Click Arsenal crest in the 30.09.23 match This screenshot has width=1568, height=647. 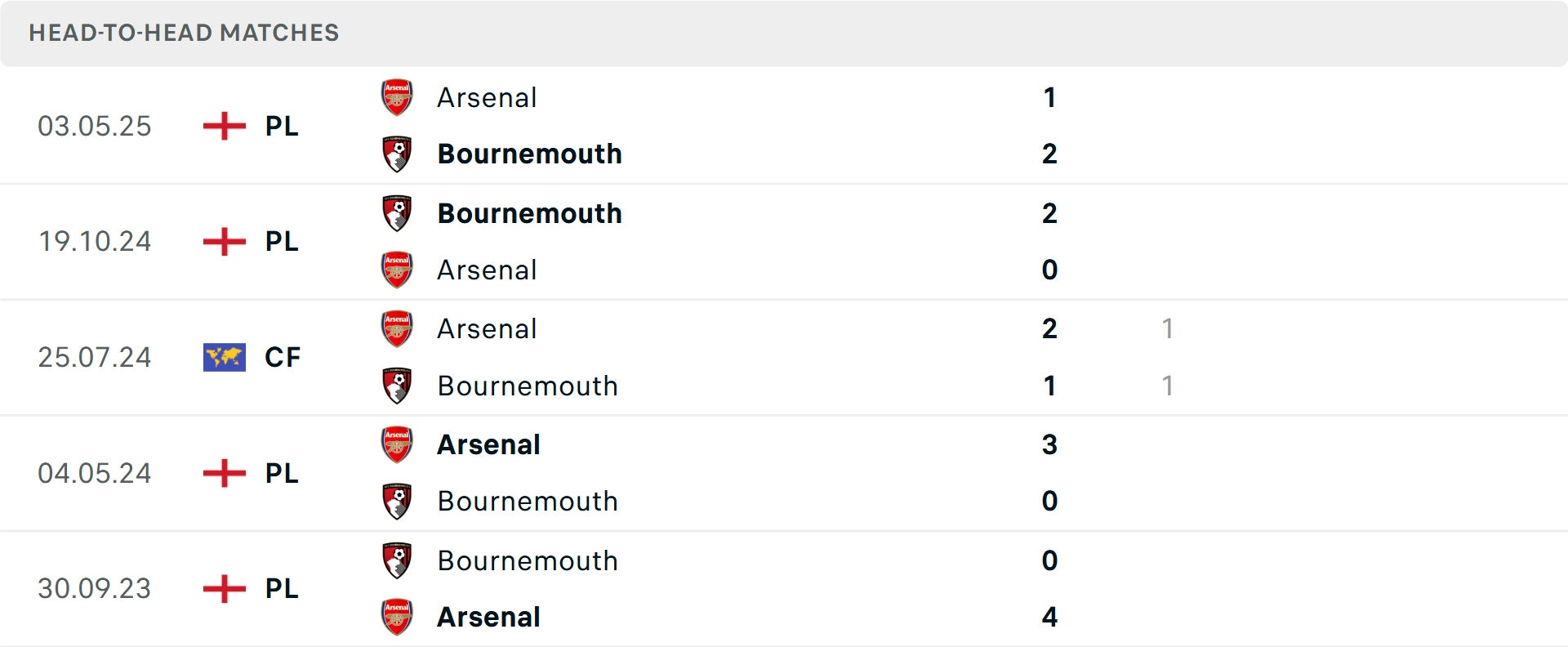tap(397, 617)
